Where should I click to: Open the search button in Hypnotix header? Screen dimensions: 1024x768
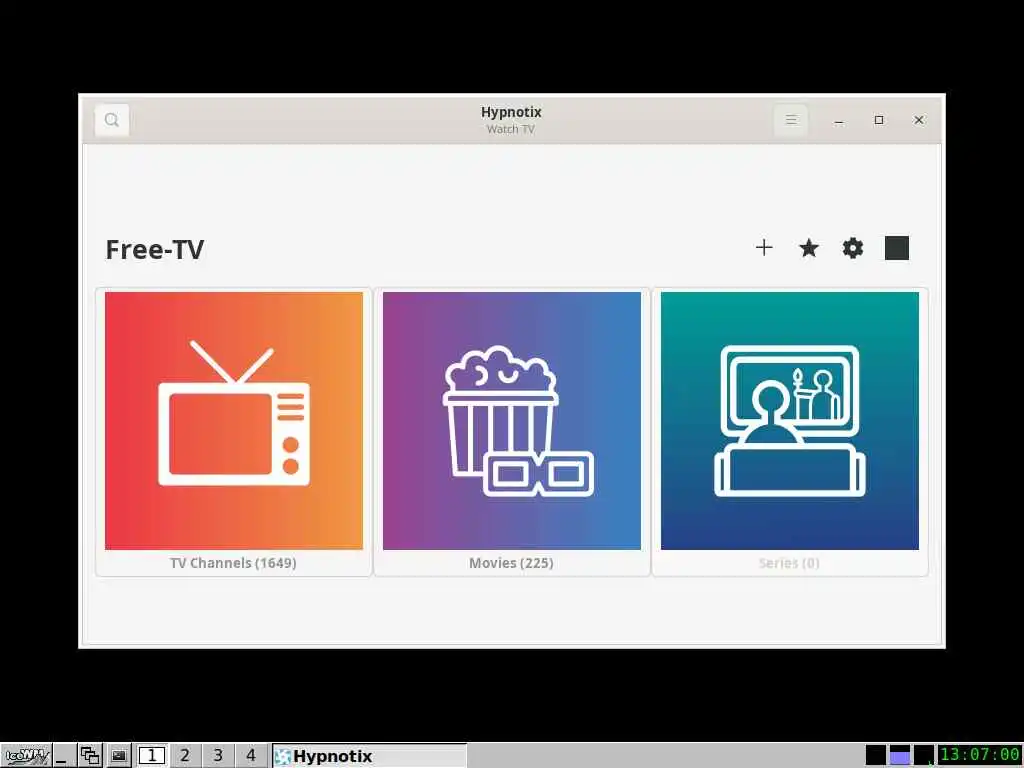point(112,120)
